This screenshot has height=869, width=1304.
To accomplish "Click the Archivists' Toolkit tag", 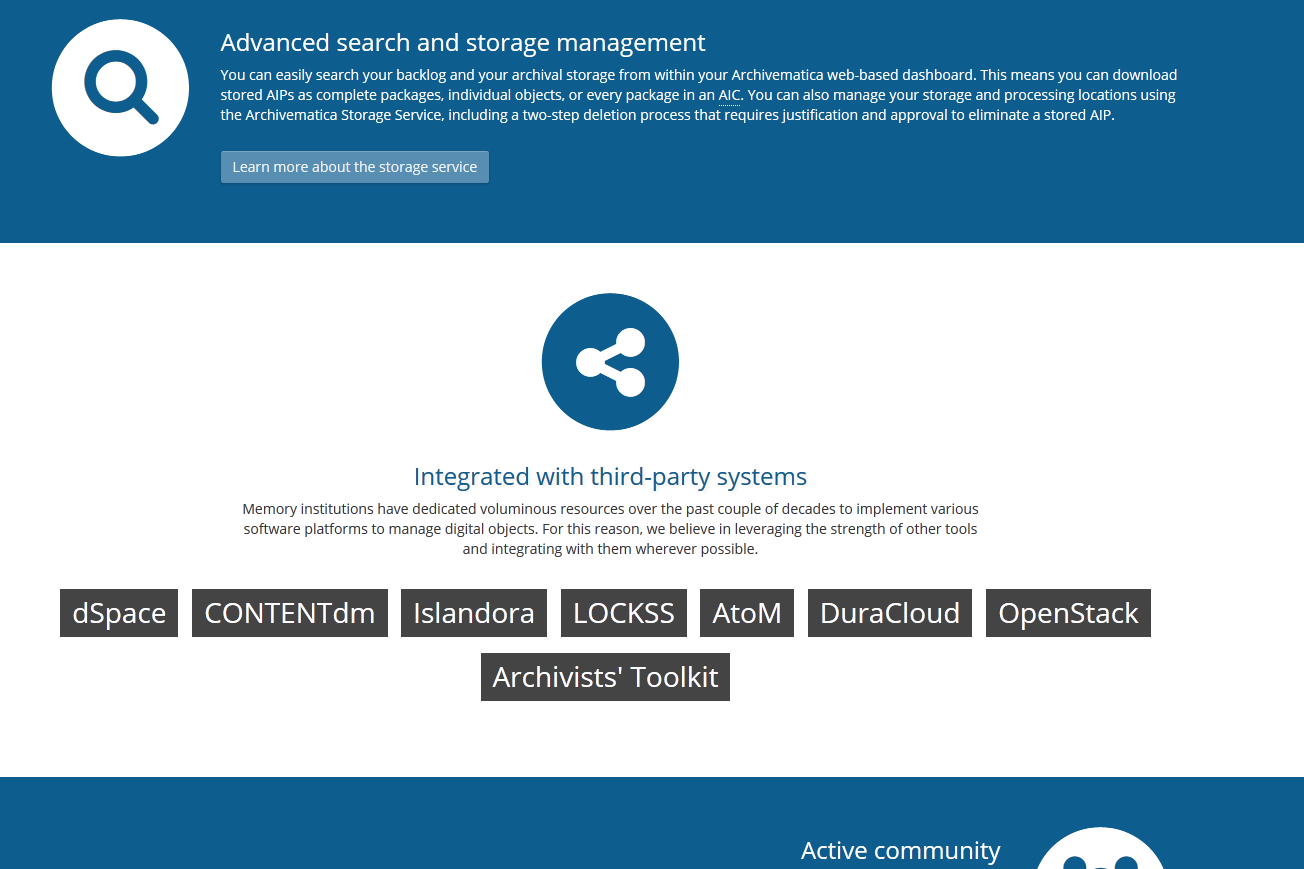I will pyautogui.click(x=605, y=677).
